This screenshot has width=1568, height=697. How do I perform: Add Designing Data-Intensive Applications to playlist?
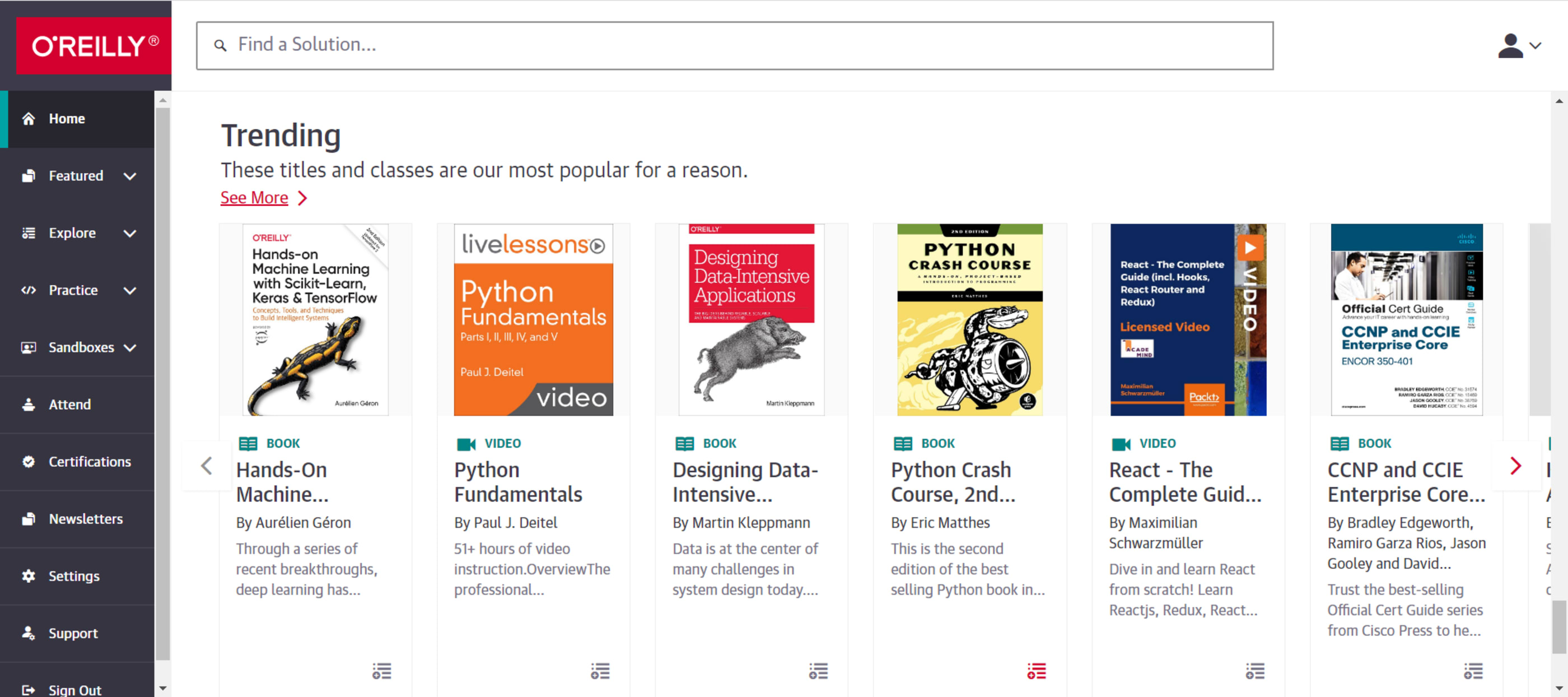point(818,671)
